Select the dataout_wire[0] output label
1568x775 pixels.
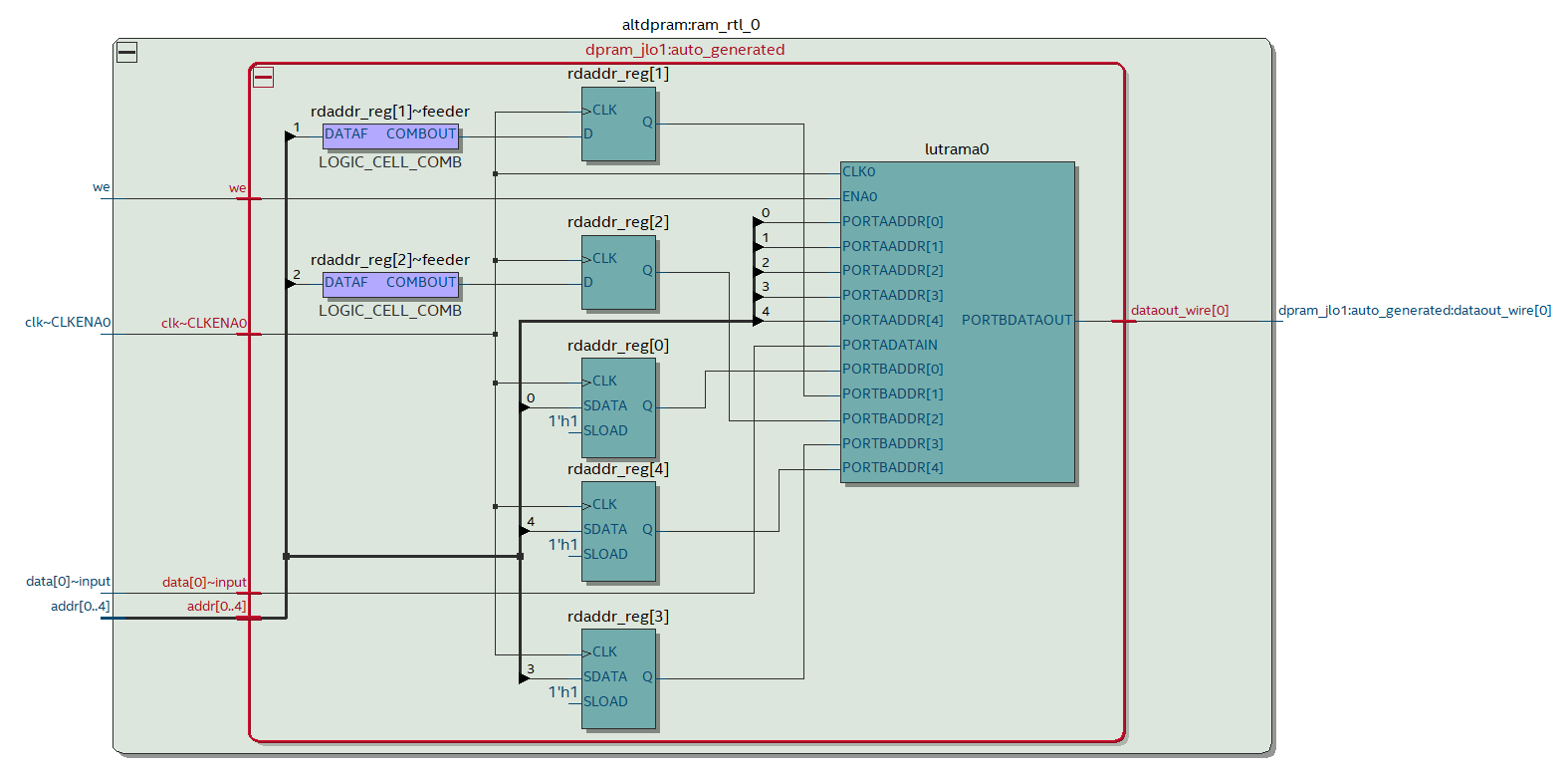tap(1179, 310)
